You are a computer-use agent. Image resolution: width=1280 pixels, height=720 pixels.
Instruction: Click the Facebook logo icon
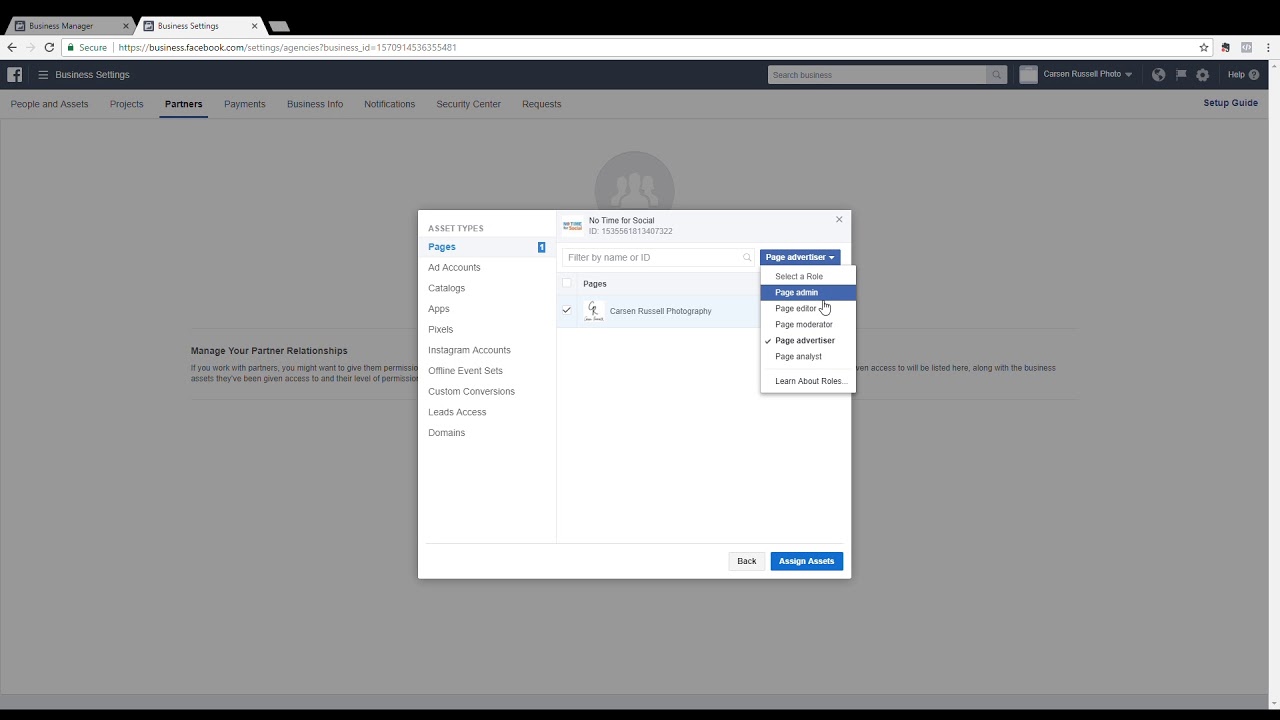(15, 75)
